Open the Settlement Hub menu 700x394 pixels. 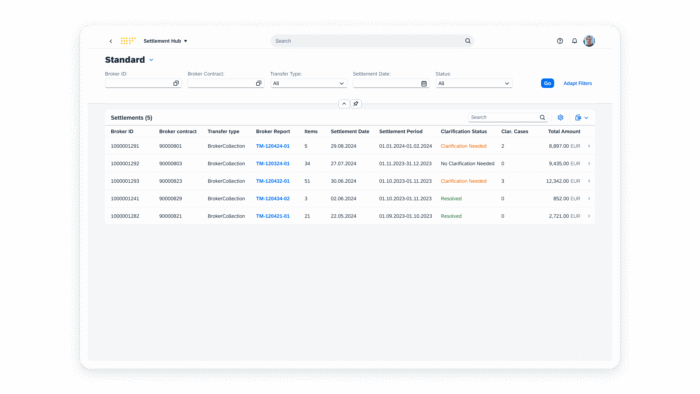tap(165, 41)
